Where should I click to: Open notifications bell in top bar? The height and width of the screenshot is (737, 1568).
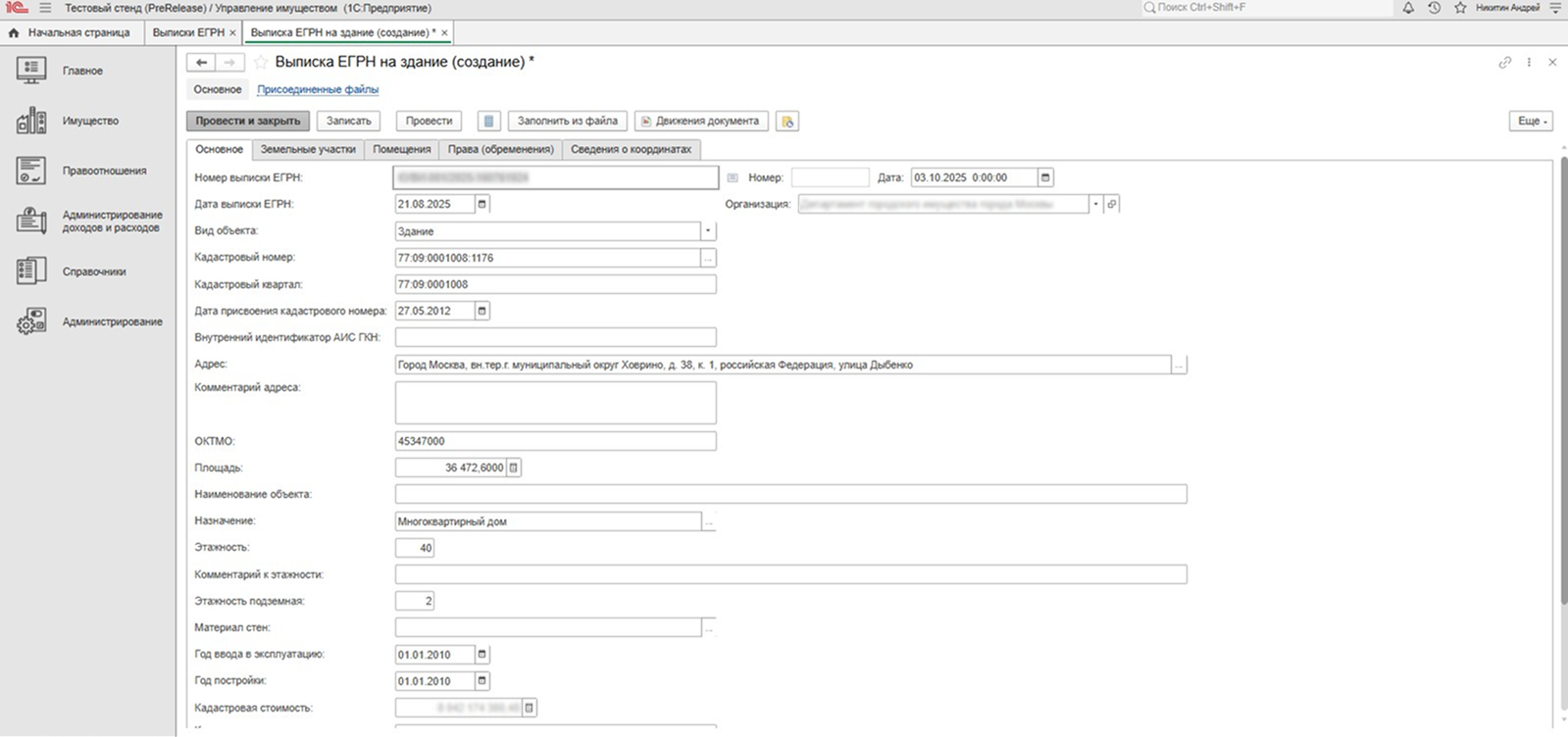(x=1408, y=8)
